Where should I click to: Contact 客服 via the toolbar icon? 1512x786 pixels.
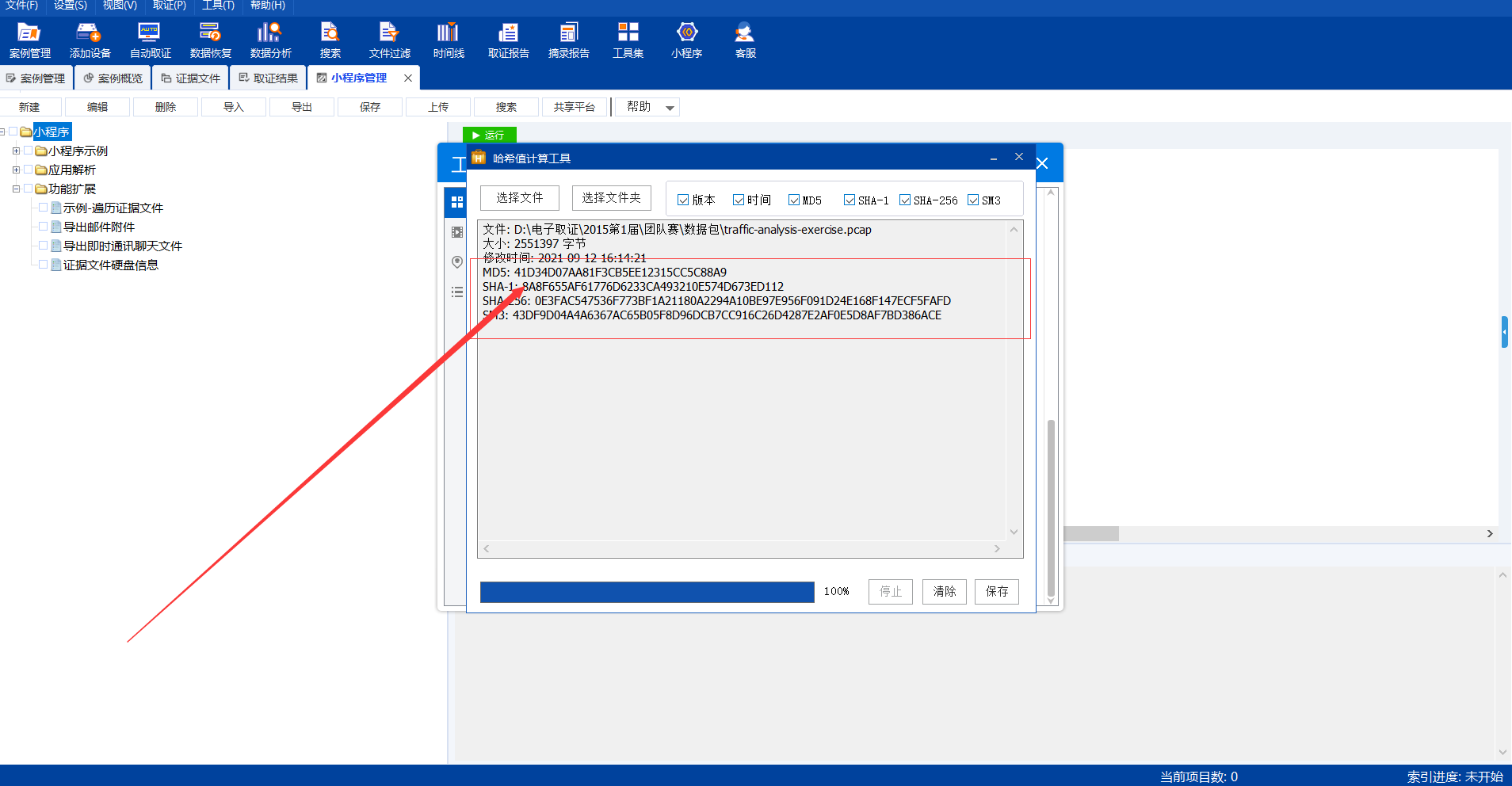pos(745,40)
